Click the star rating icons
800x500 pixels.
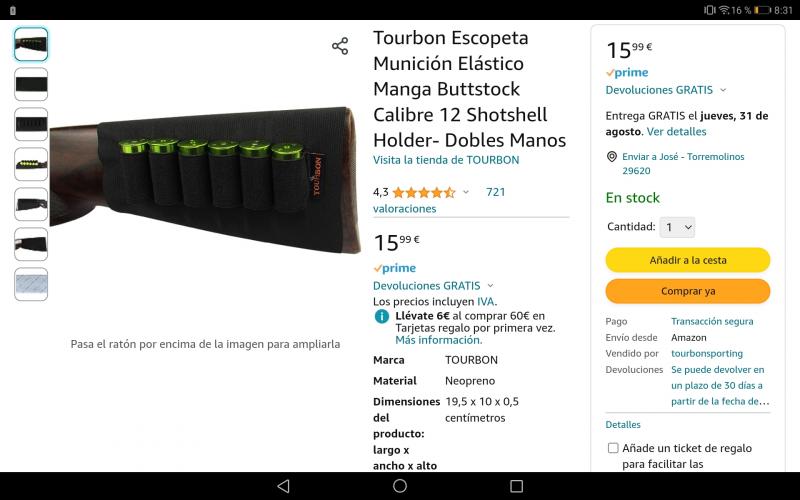click(423, 192)
